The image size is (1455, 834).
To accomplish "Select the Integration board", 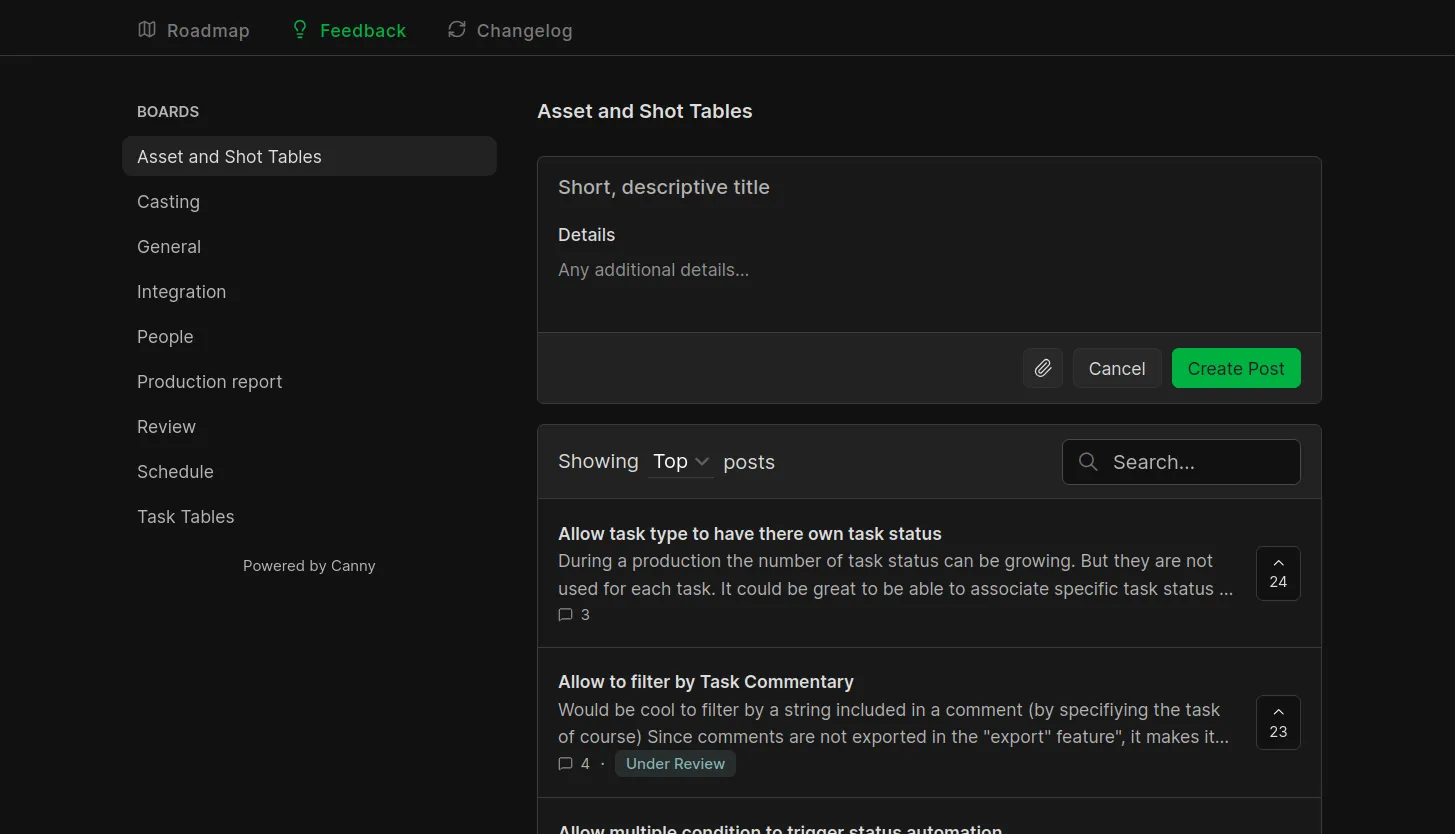I will pyautogui.click(x=309, y=291).
